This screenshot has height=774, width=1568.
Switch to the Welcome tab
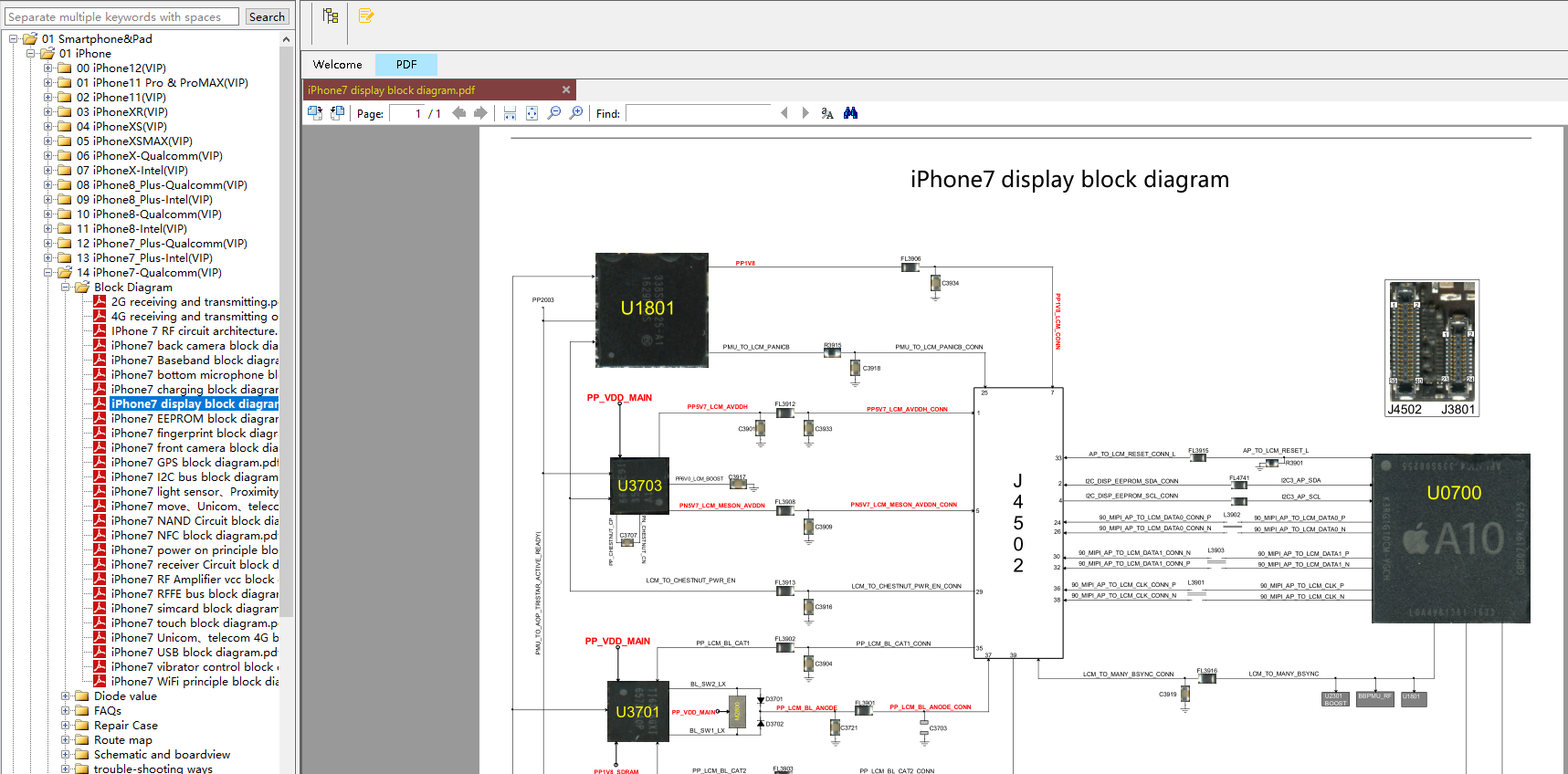click(x=338, y=64)
